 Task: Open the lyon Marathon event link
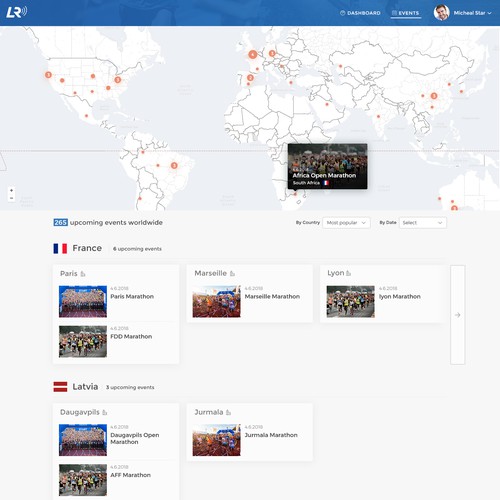coord(400,296)
